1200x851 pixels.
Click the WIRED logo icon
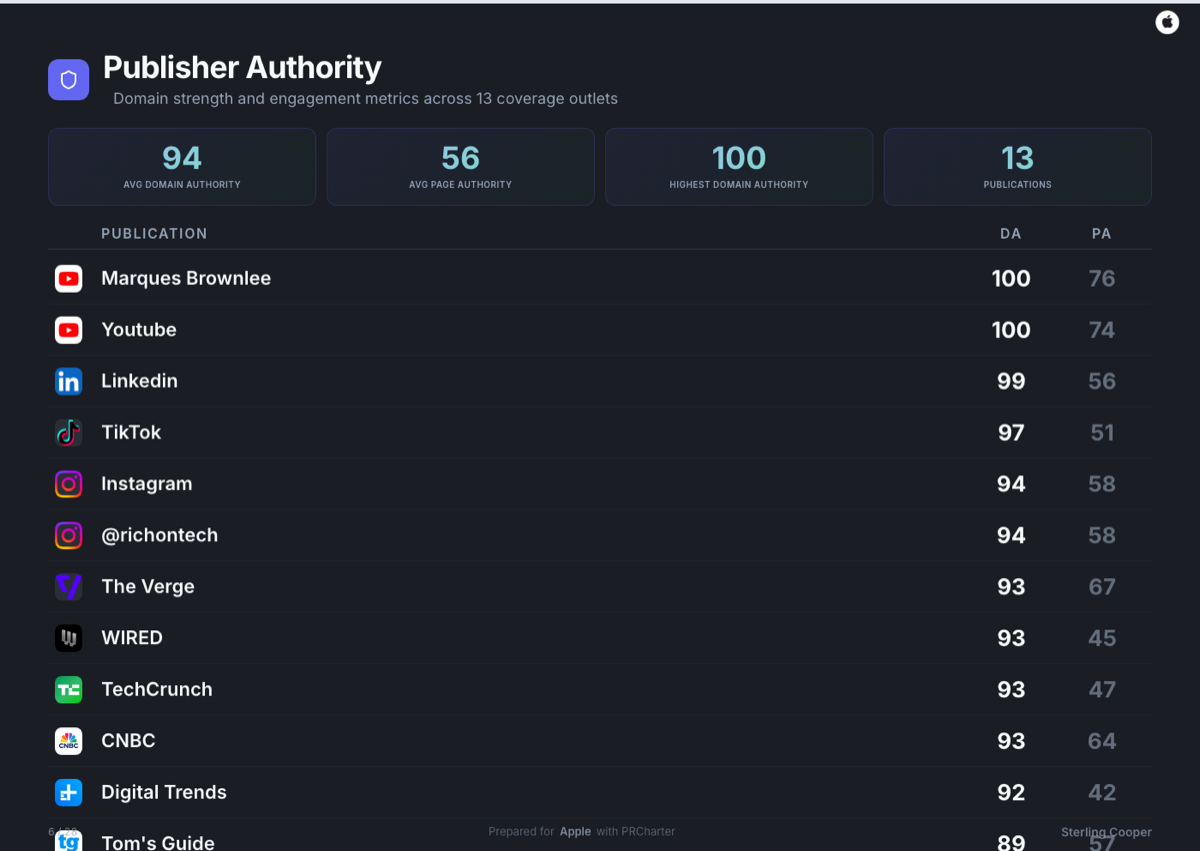point(68,638)
